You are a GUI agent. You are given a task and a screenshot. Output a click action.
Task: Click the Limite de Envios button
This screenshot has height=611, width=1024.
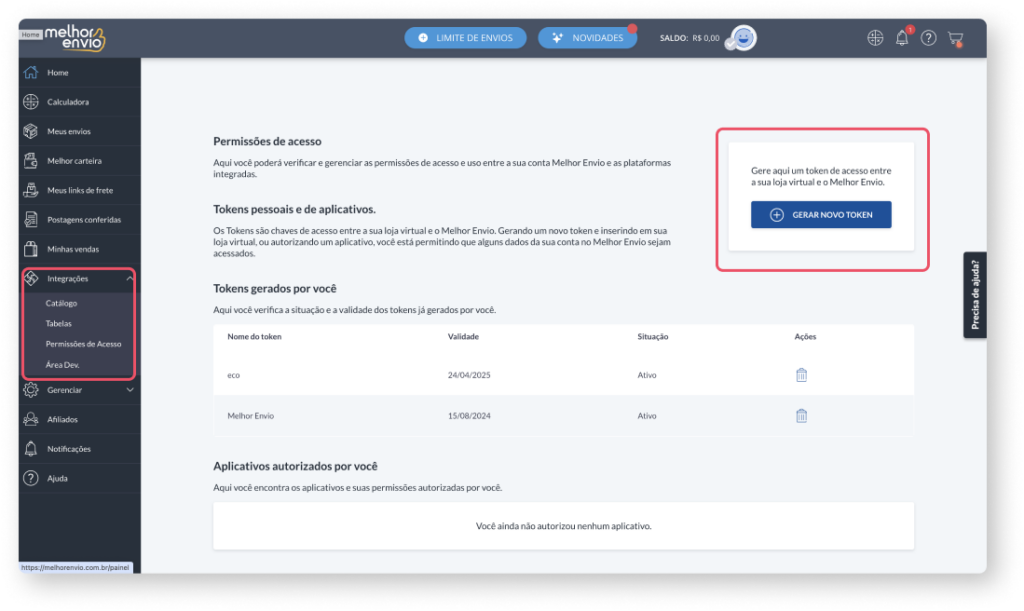tap(465, 38)
